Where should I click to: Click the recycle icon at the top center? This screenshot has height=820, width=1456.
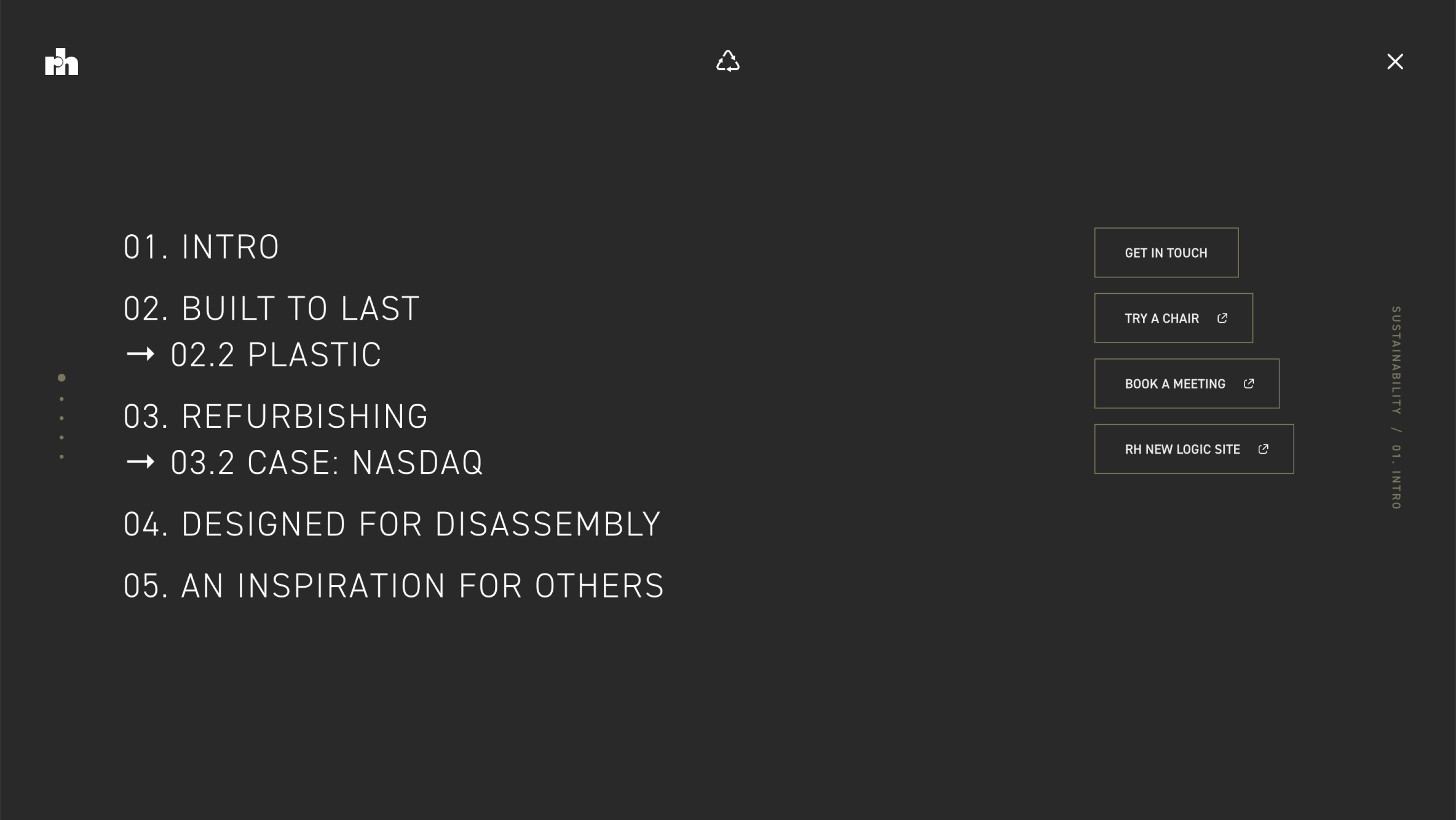[x=727, y=61]
